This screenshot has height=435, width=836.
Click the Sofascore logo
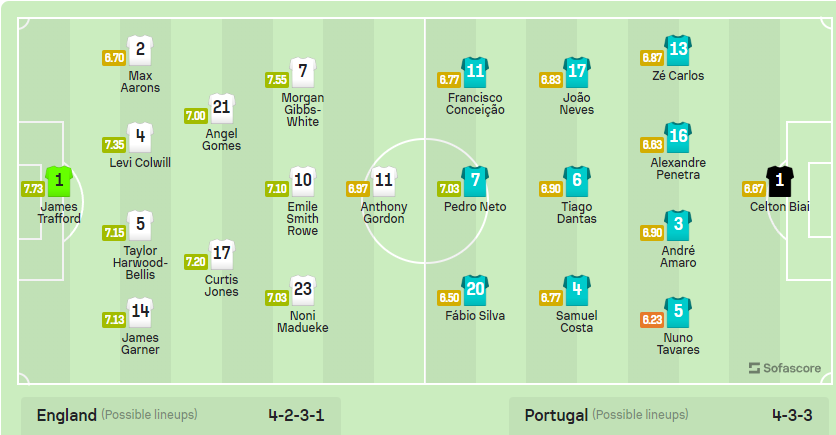coord(785,368)
